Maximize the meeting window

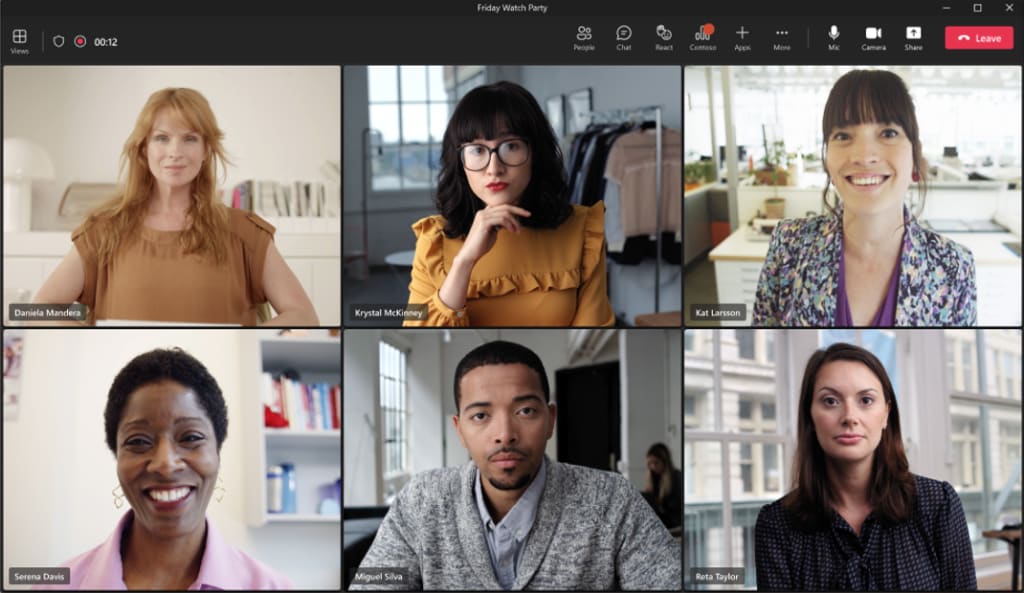pyautogui.click(x=978, y=8)
